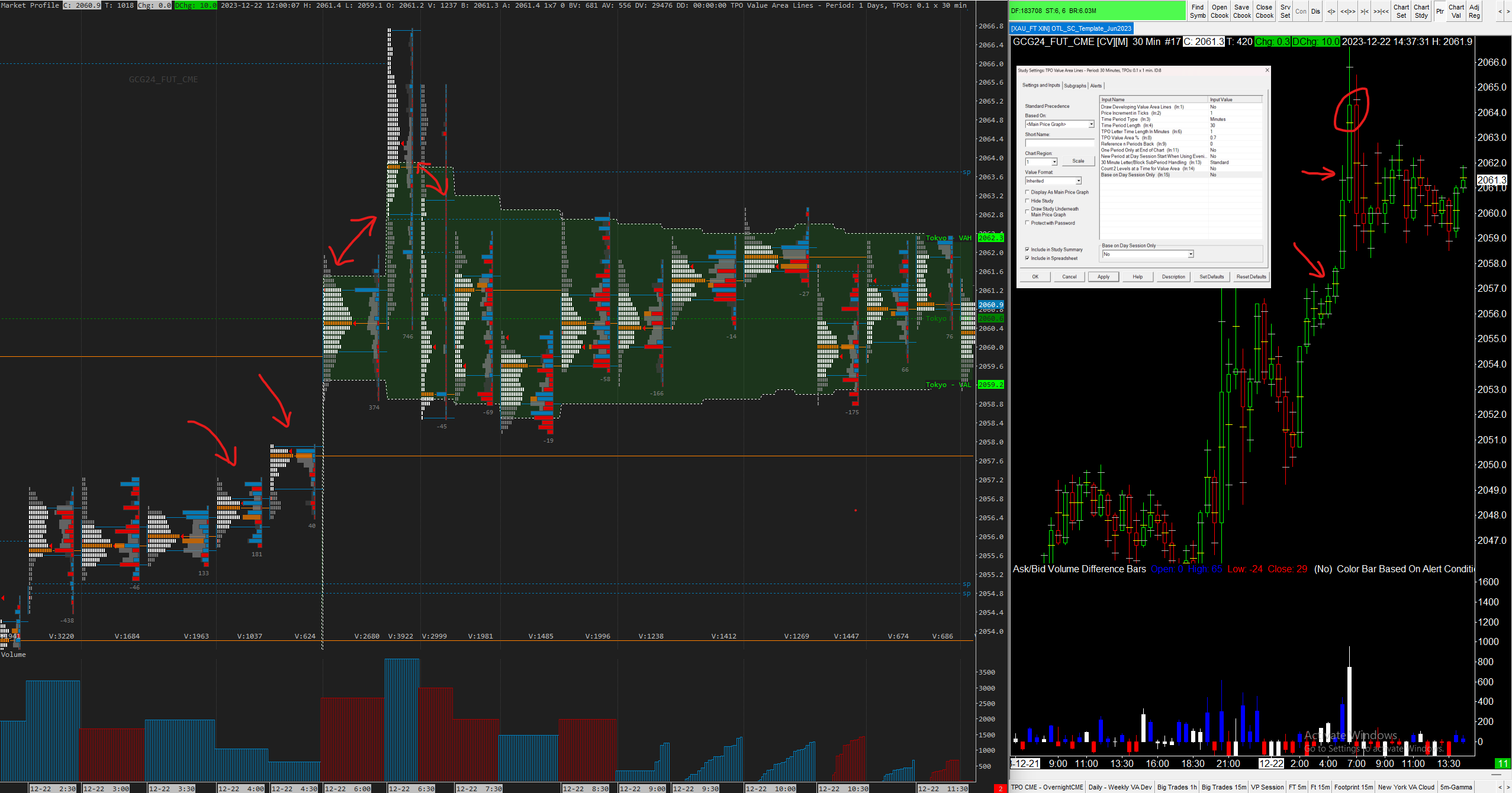1512x793 pixels.
Task: Open Chart Stdy studies button
Action: [1421, 11]
